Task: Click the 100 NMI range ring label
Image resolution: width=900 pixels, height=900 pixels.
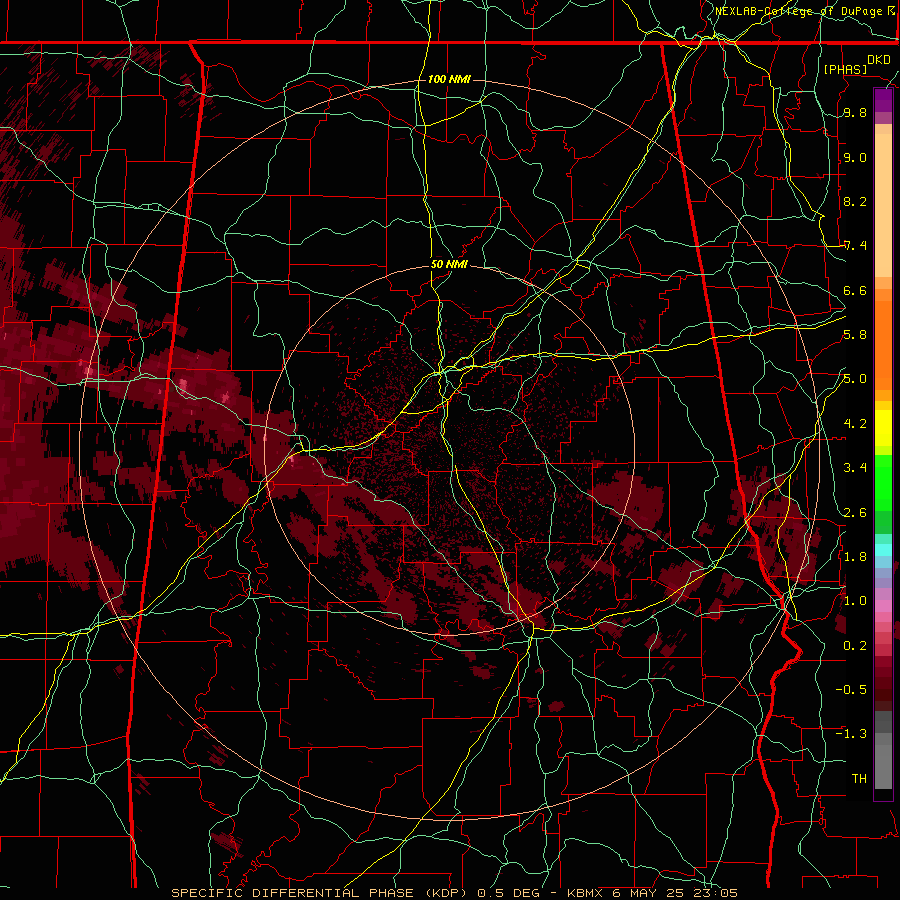Action: pos(449,79)
